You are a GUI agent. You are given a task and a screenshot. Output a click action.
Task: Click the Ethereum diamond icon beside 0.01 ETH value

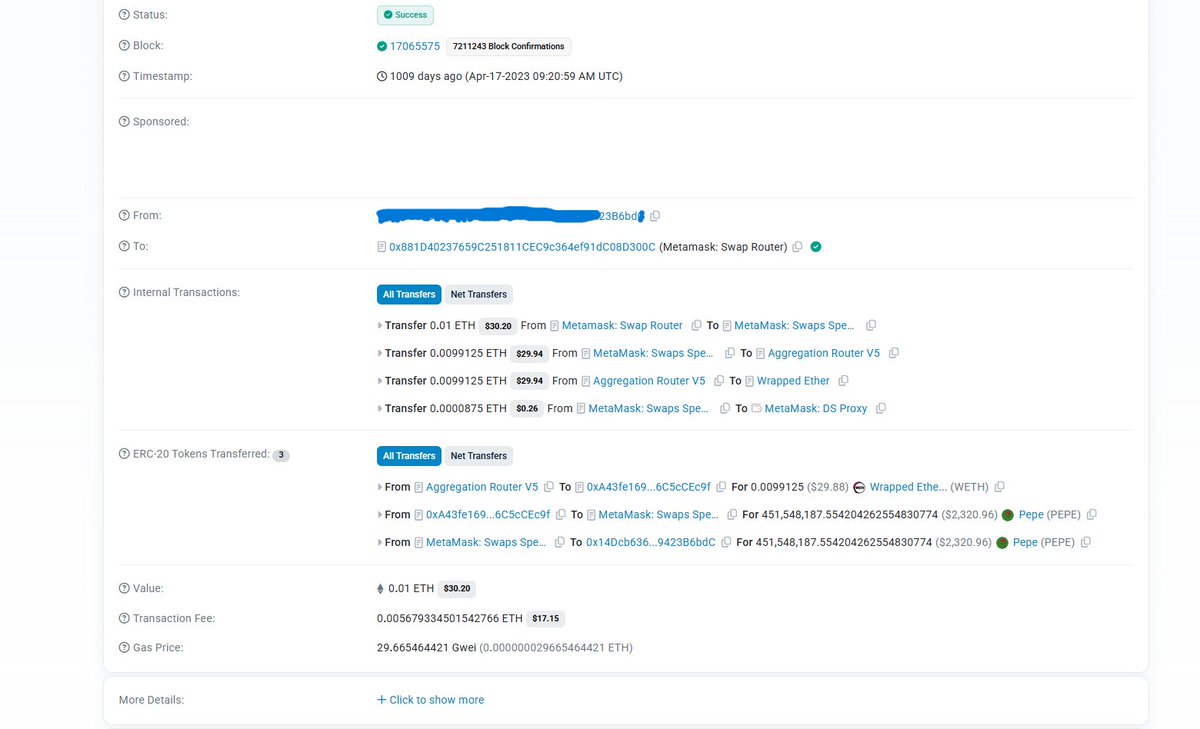[380, 589]
